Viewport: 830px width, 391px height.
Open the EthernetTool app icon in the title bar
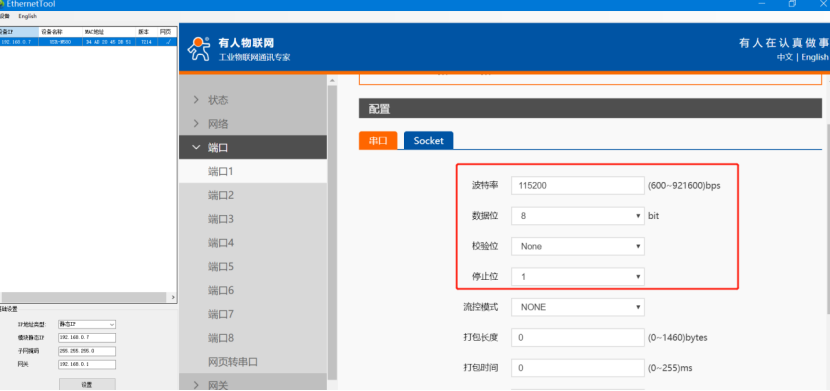coord(2,4)
